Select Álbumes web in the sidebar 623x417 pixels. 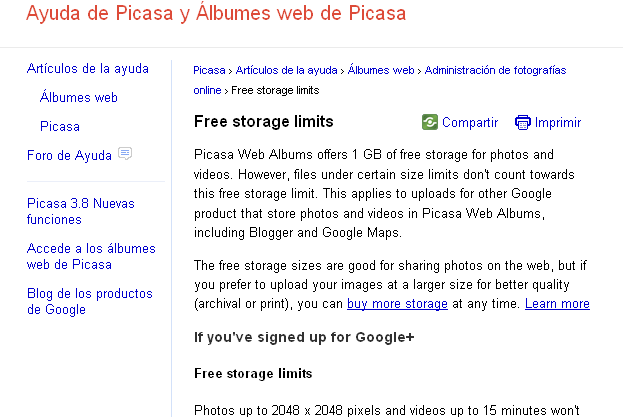(x=79, y=97)
